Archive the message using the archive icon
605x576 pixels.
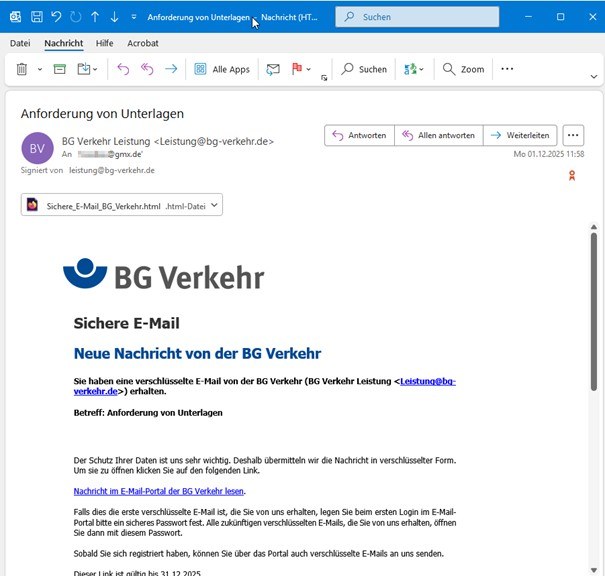pos(59,69)
